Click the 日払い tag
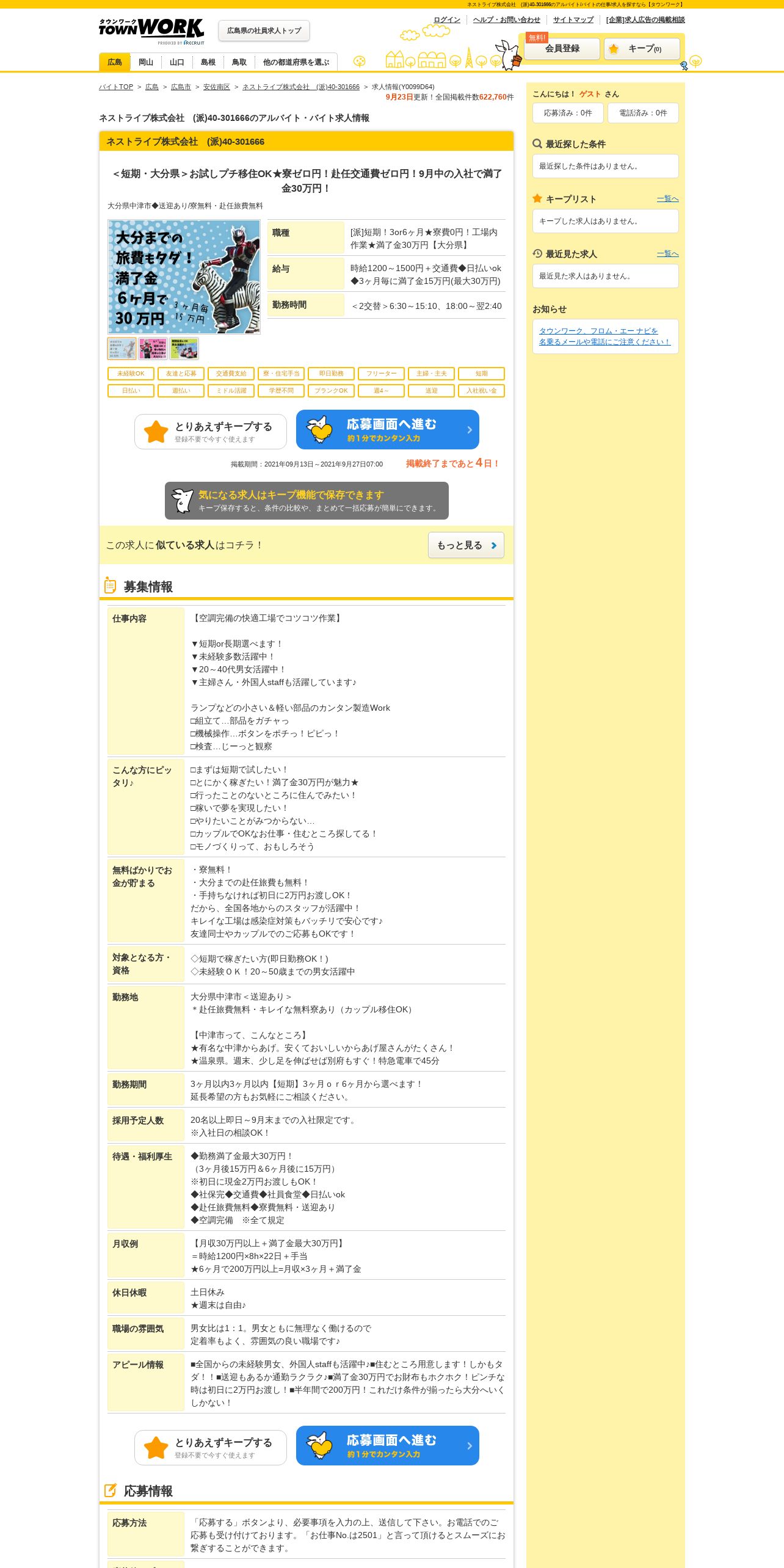This screenshot has height=1568, width=784. 131,391
